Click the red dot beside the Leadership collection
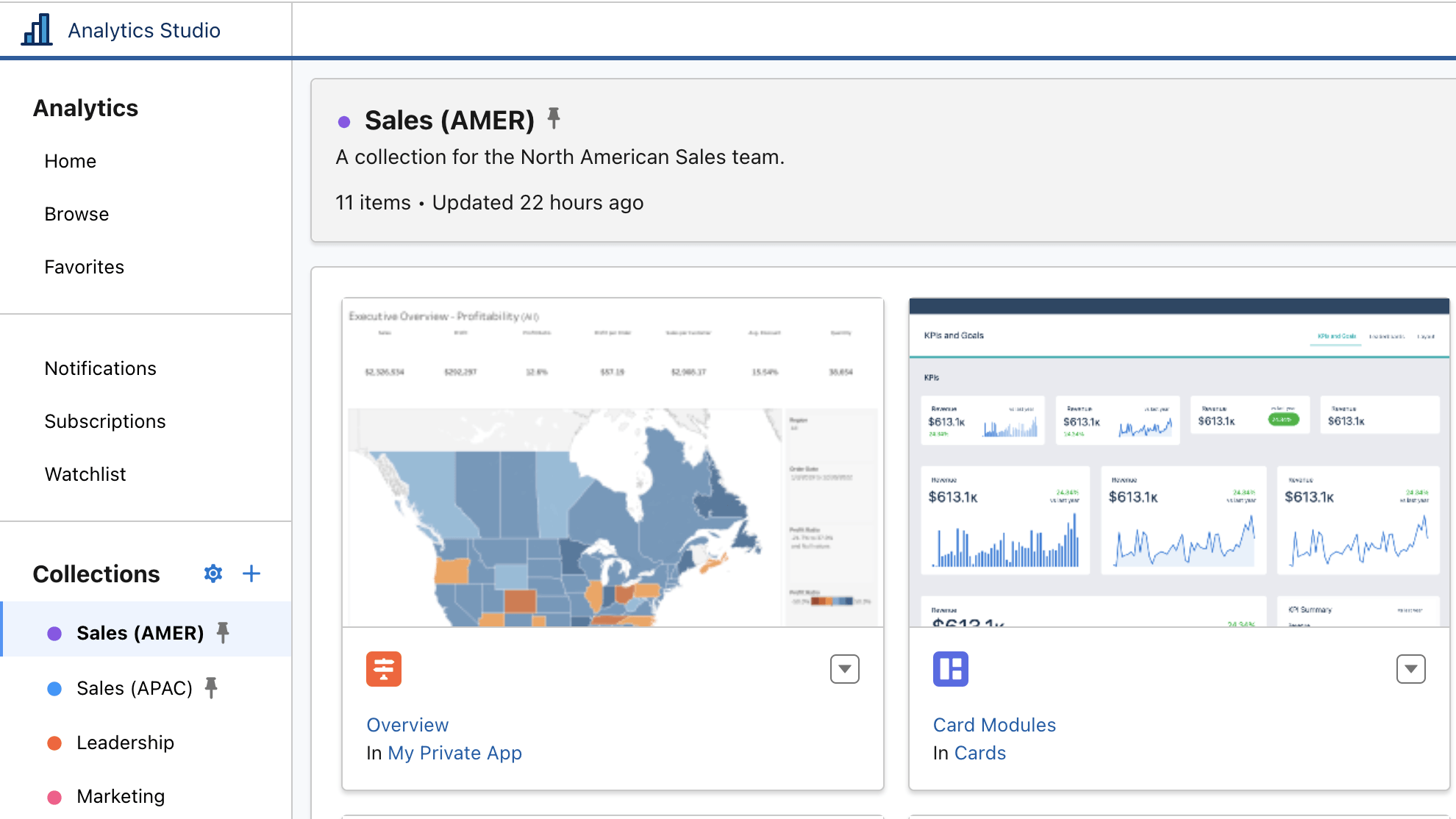Image resolution: width=1456 pixels, height=819 pixels. 54,743
